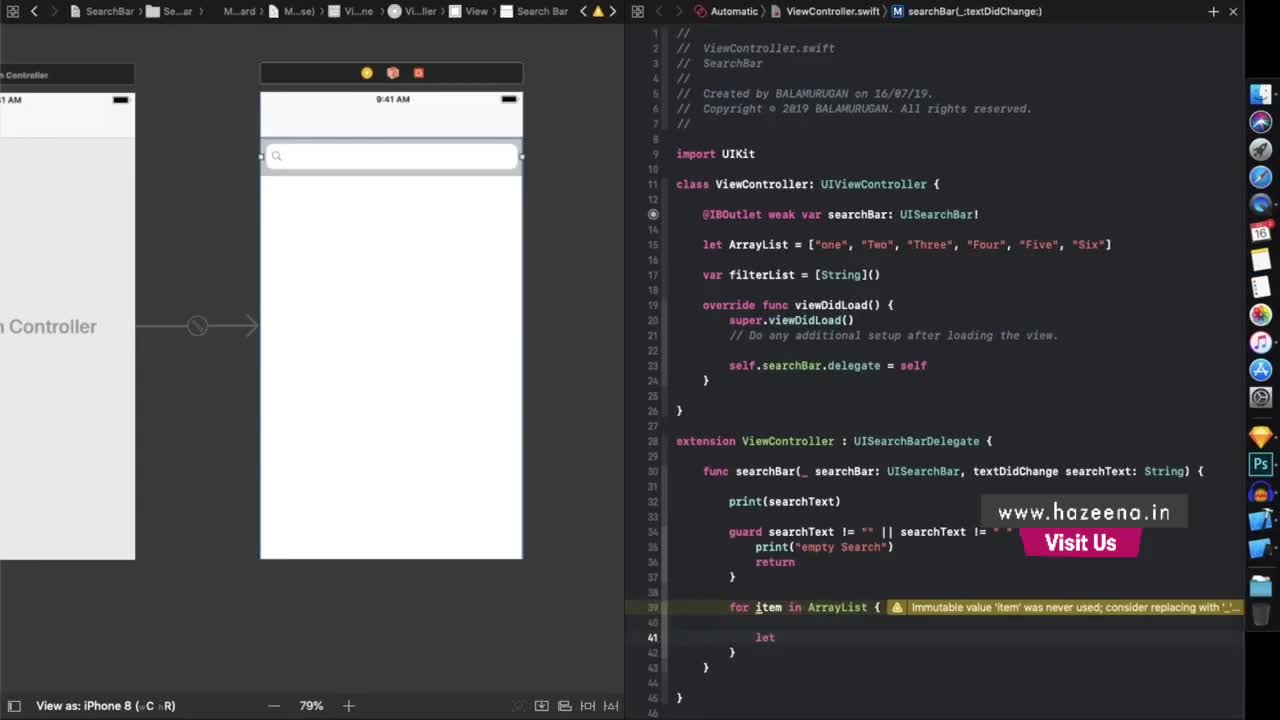Open the related items grid in storyboard editor
The height and width of the screenshot is (720, 1280).
point(13,11)
